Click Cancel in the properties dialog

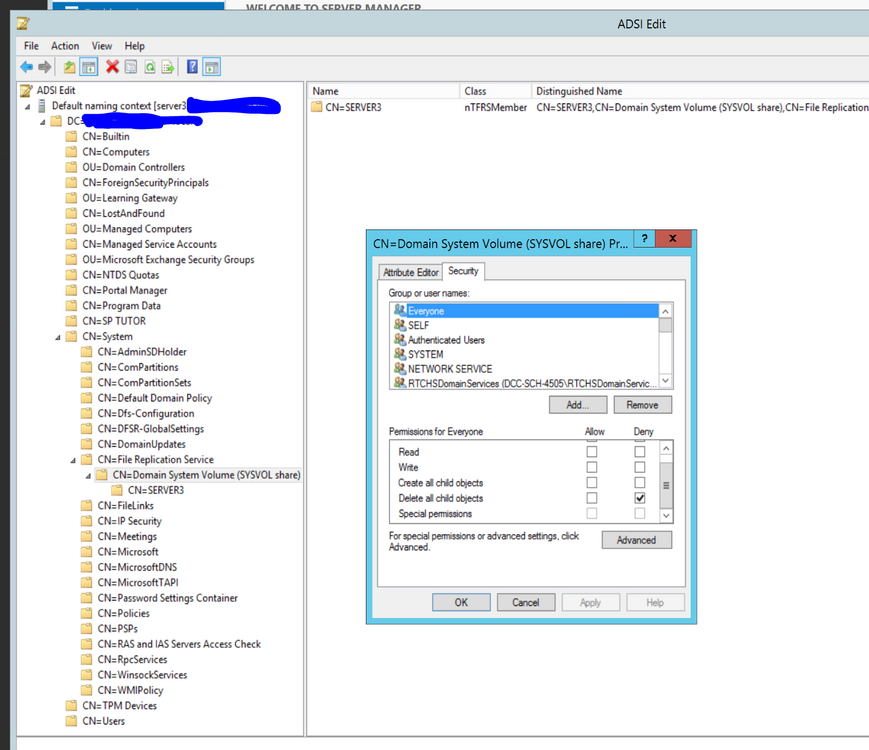525,602
